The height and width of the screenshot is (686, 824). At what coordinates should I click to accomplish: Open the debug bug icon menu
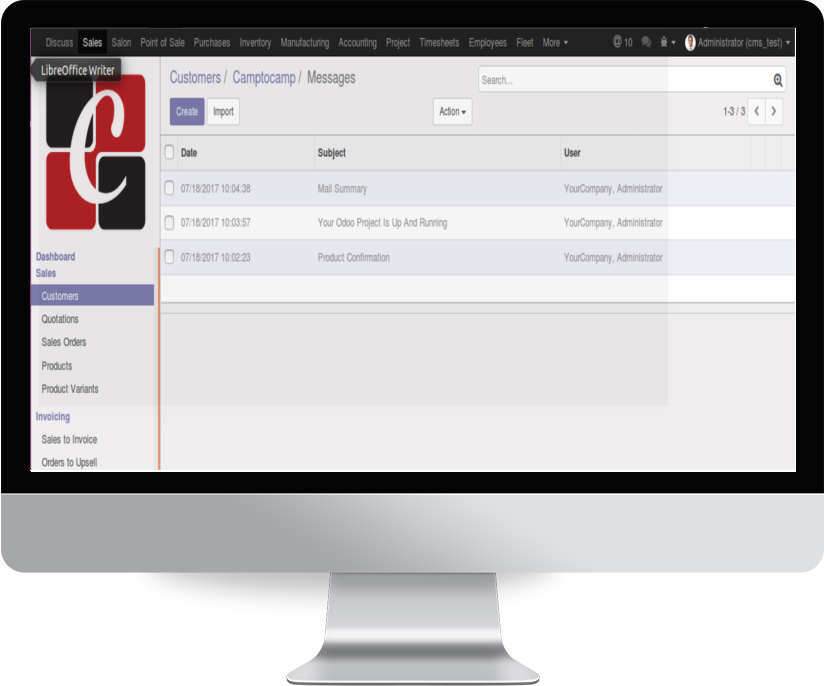[x=667, y=42]
